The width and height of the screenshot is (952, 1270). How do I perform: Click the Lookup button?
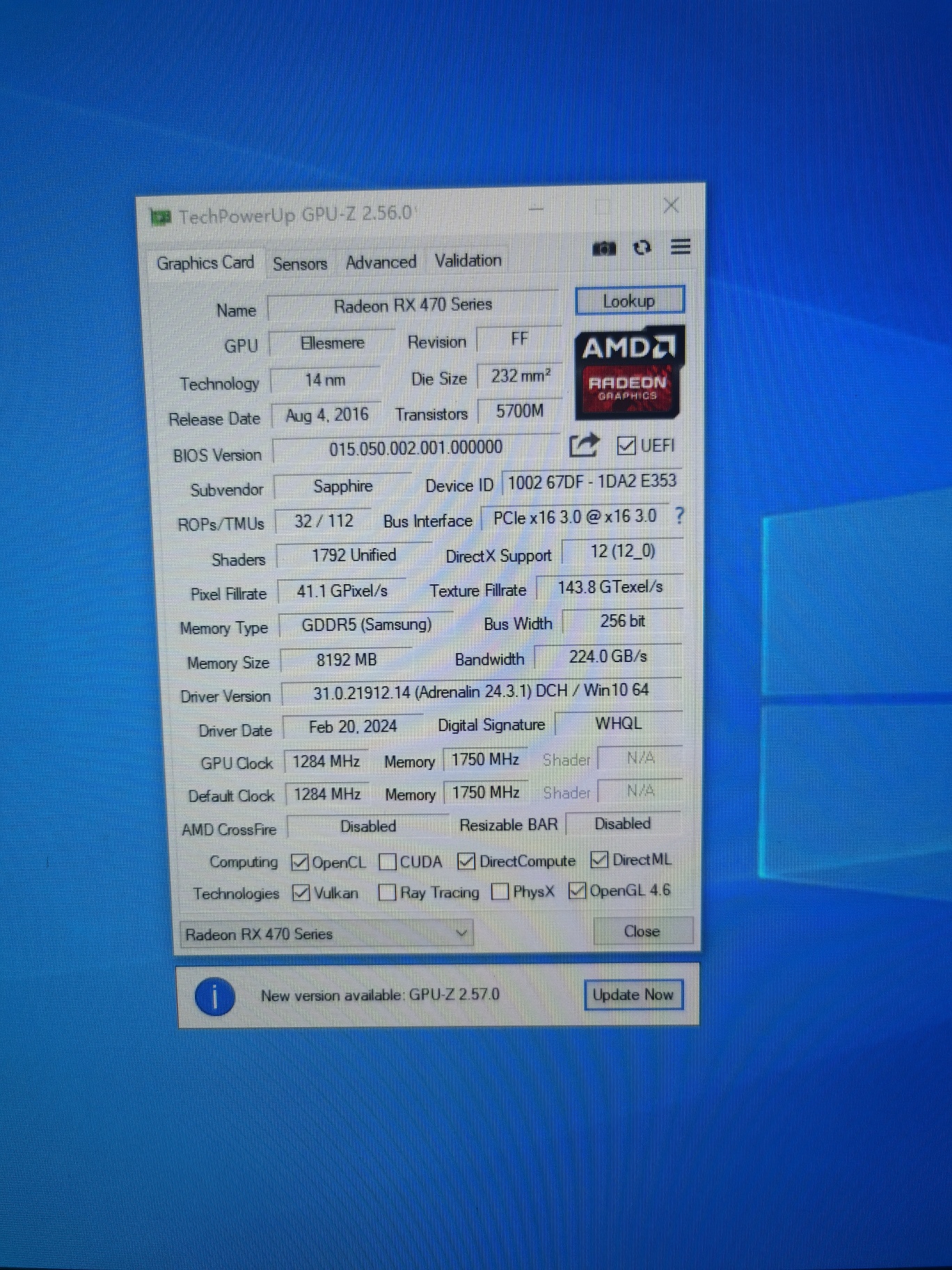pyautogui.click(x=629, y=301)
